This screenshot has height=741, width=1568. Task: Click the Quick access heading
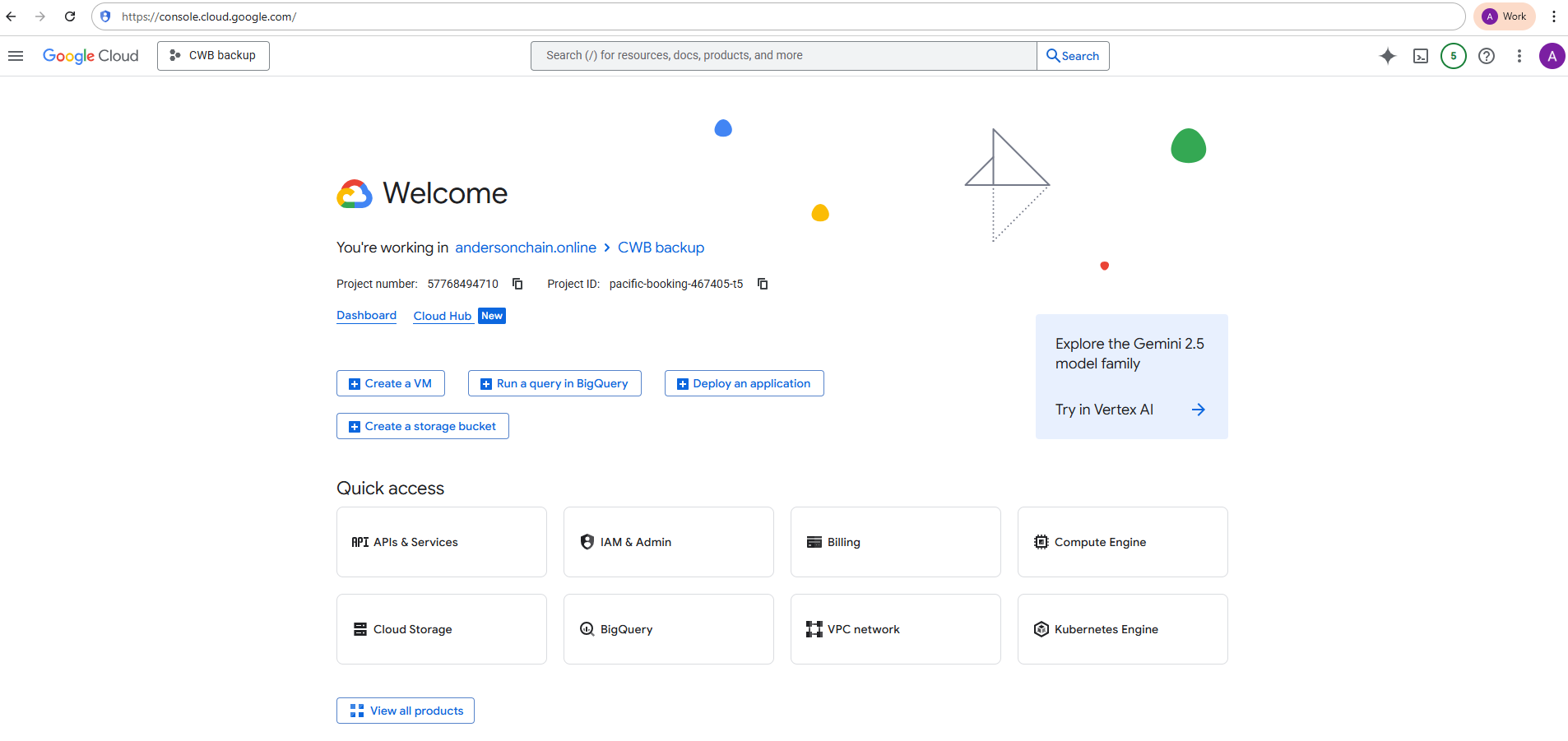[x=391, y=489]
